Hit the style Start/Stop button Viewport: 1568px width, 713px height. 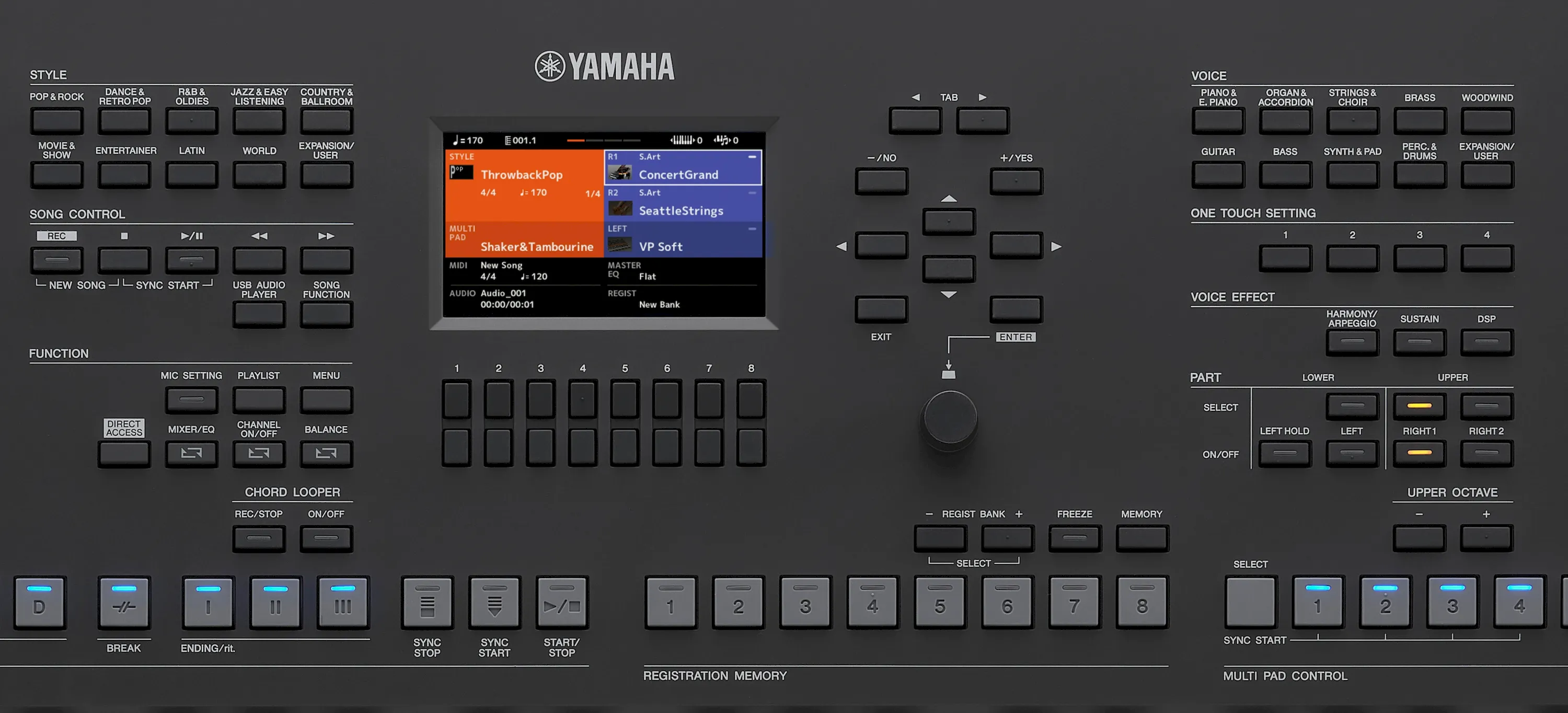[562, 603]
